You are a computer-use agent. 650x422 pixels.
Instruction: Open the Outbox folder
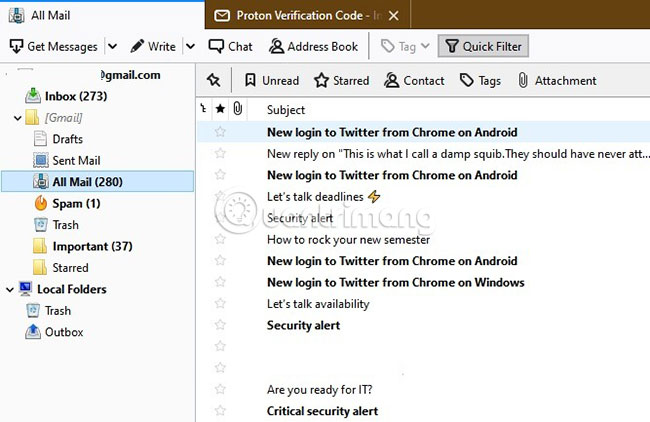click(x=98, y=332)
